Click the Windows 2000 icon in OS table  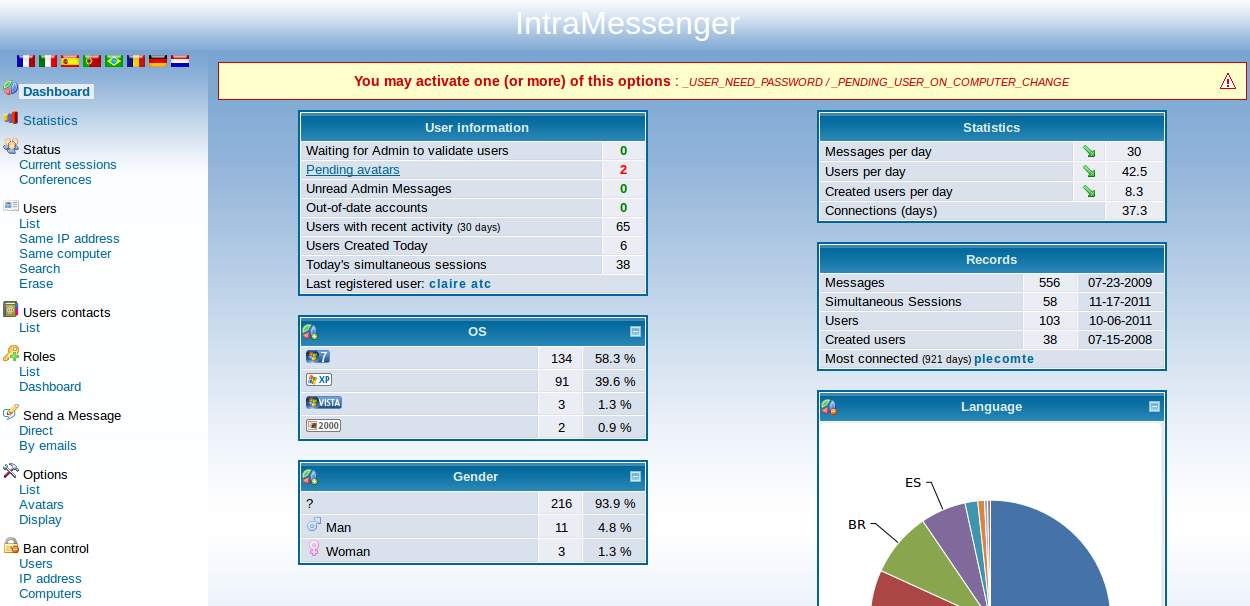pyautogui.click(x=324, y=426)
